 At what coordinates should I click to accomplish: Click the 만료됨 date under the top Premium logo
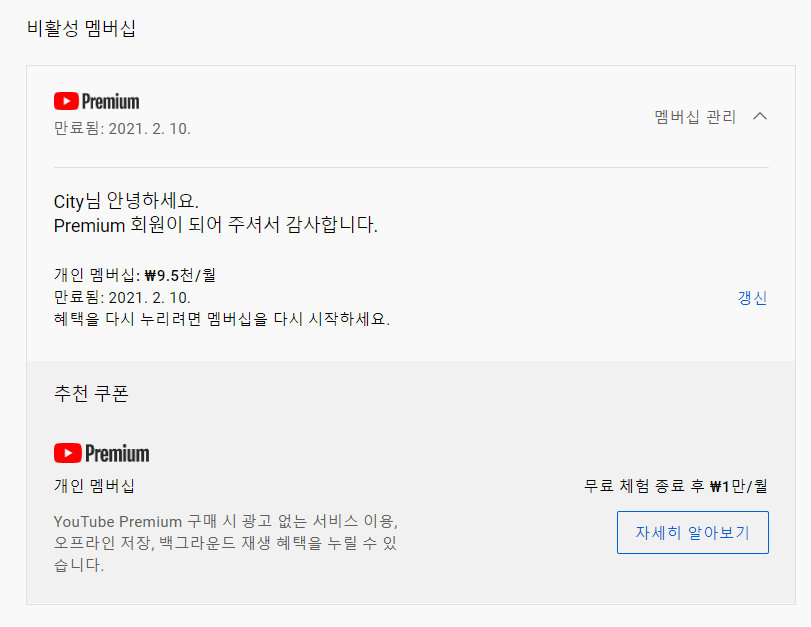coord(122,128)
